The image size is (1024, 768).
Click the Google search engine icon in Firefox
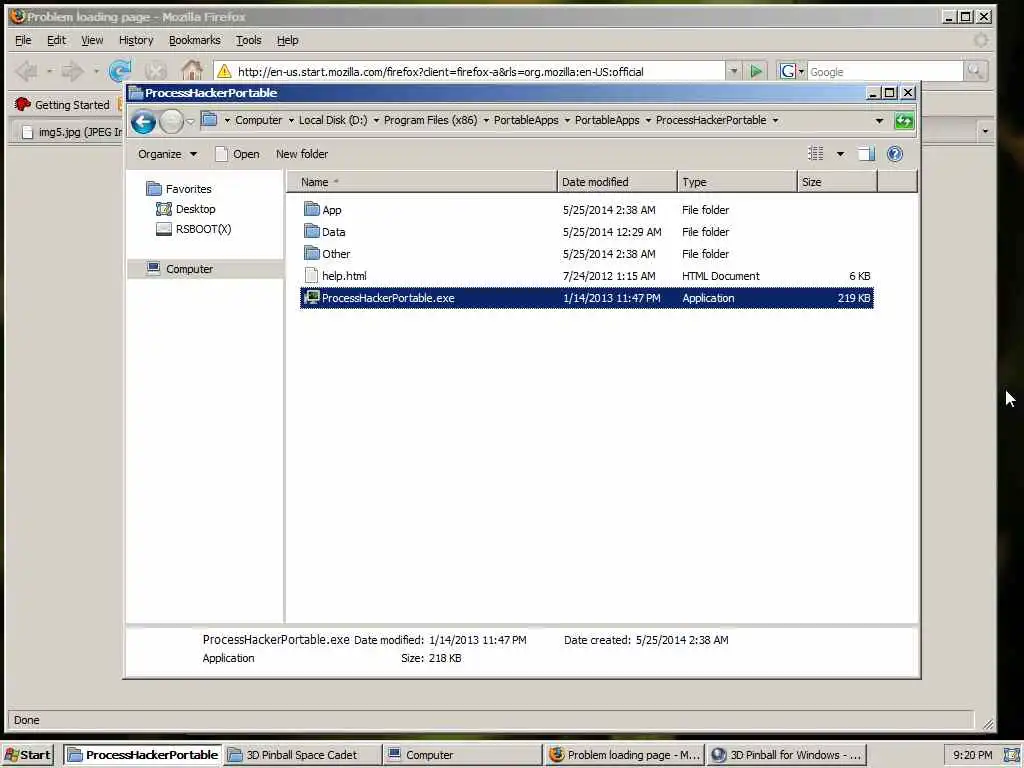[x=788, y=71]
